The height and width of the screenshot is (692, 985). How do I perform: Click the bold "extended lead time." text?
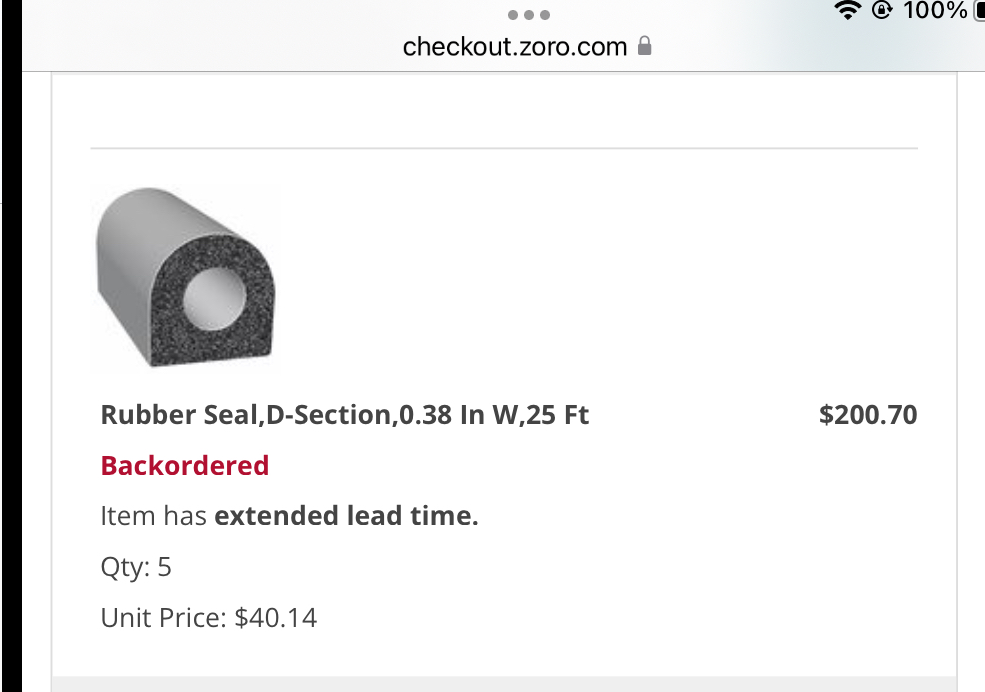(x=346, y=516)
